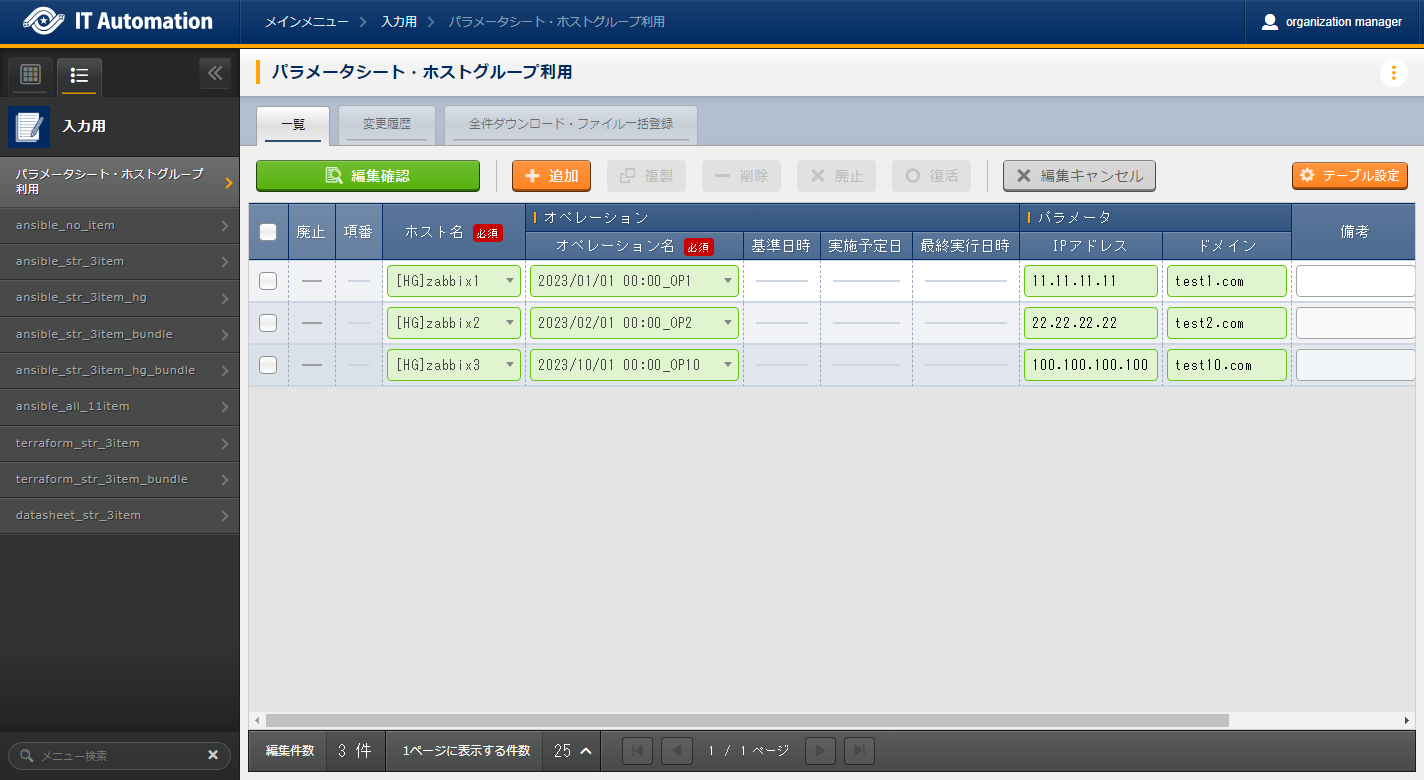Screen dimensions: 1424x780
Task: Click the horizontal scrollbar of the table
Action: click(x=746, y=720)
